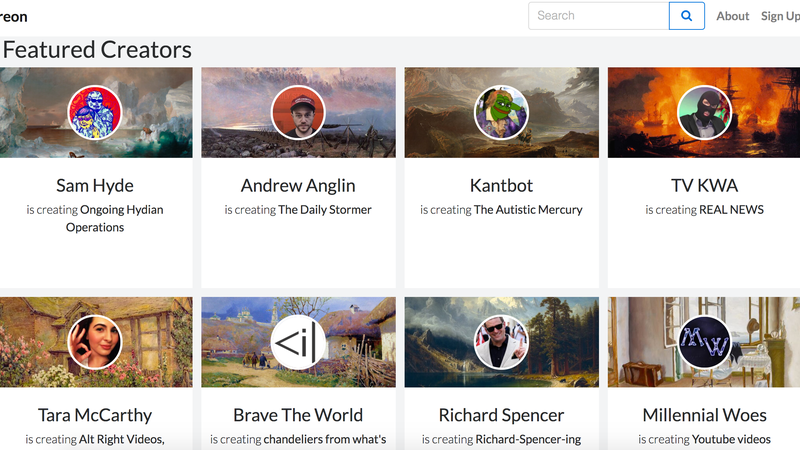Open Brave The World's logo avatar

click(x=298, y=342)
